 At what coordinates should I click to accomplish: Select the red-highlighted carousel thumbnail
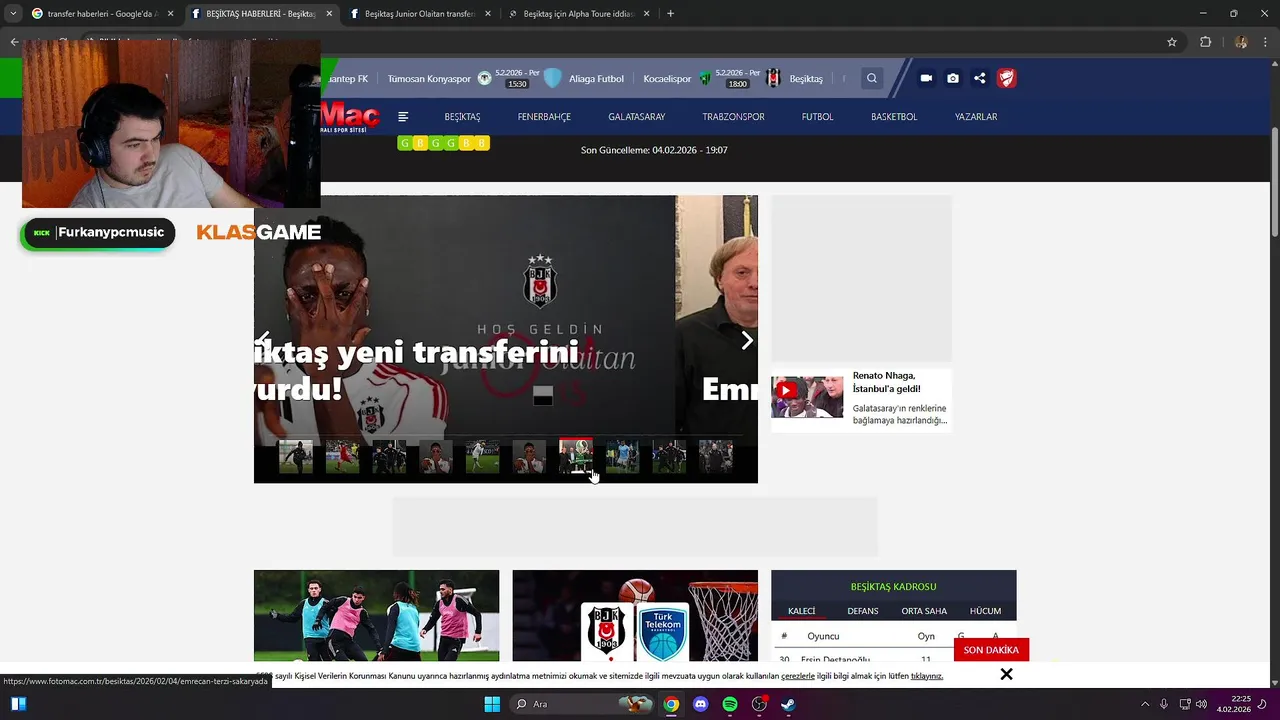pos(576,456)
